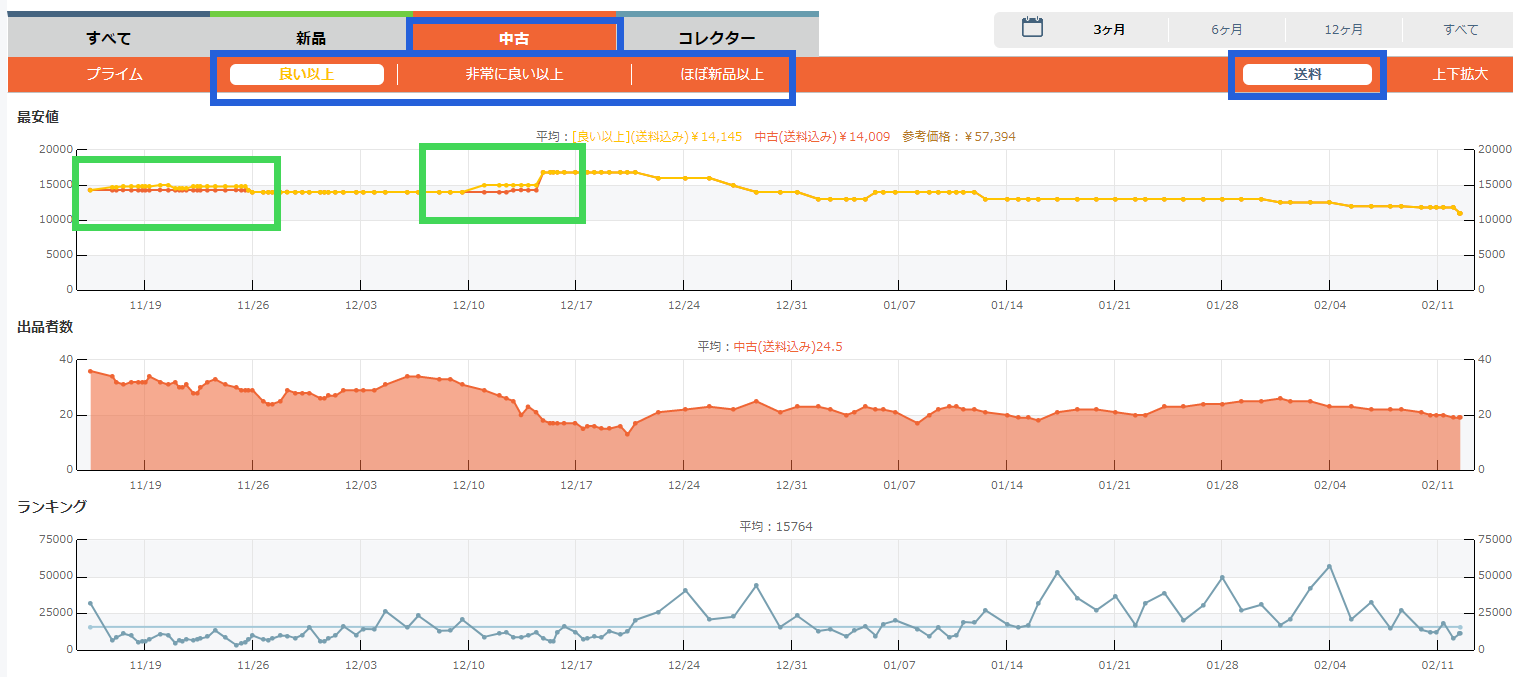Click the 中古(送料込み) ¥14,009 legend label
The image size is (1513, 677).
tap(822, 137)
